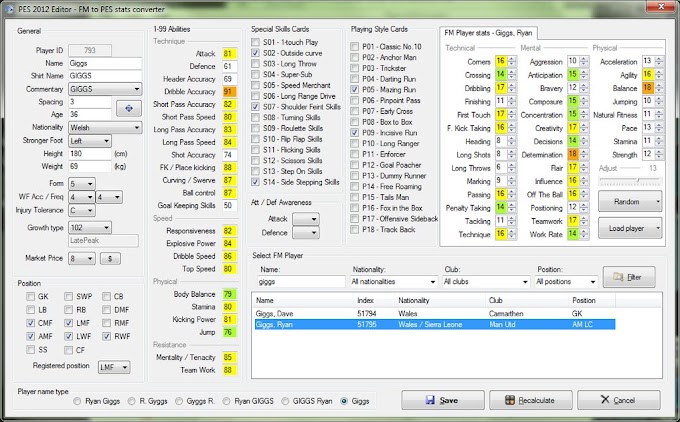
Task: Open the All clubs filter dropdown
Action: (x=486, y=282)
